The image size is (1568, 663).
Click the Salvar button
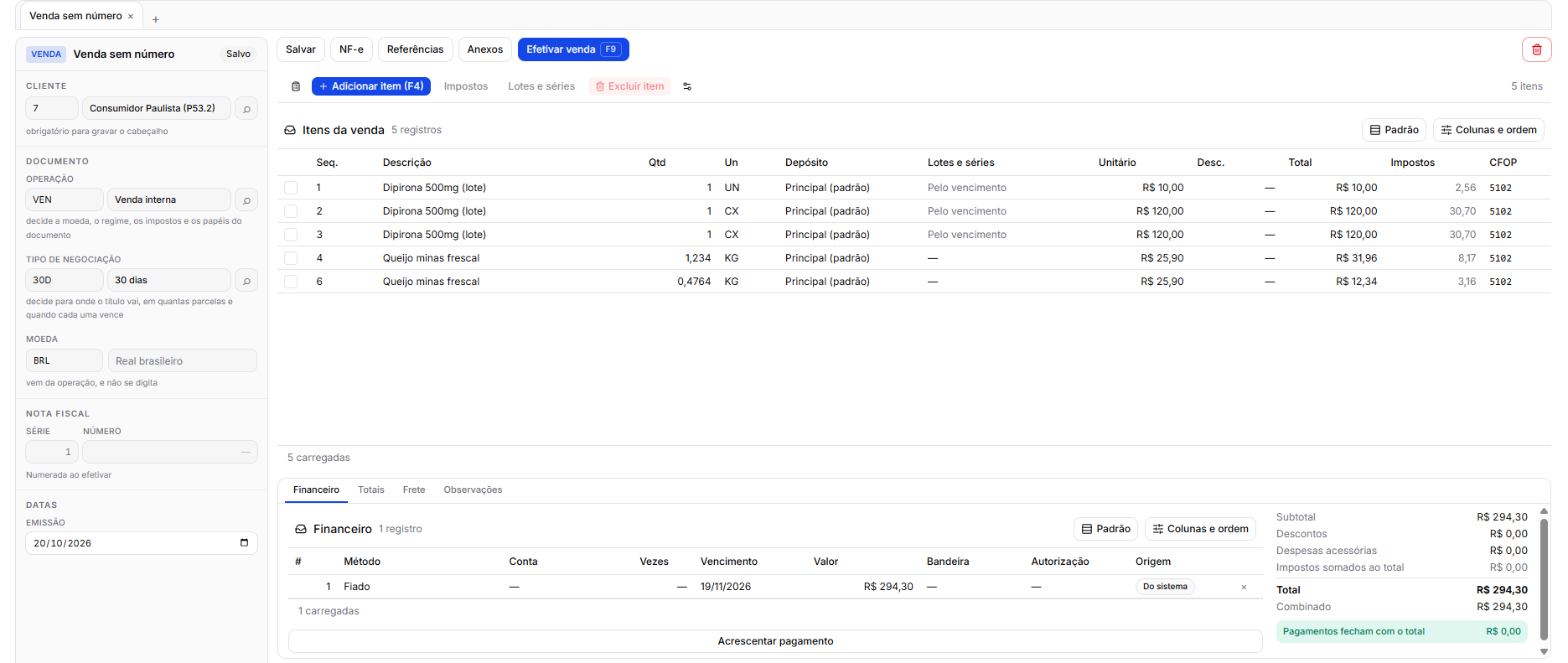300,49
